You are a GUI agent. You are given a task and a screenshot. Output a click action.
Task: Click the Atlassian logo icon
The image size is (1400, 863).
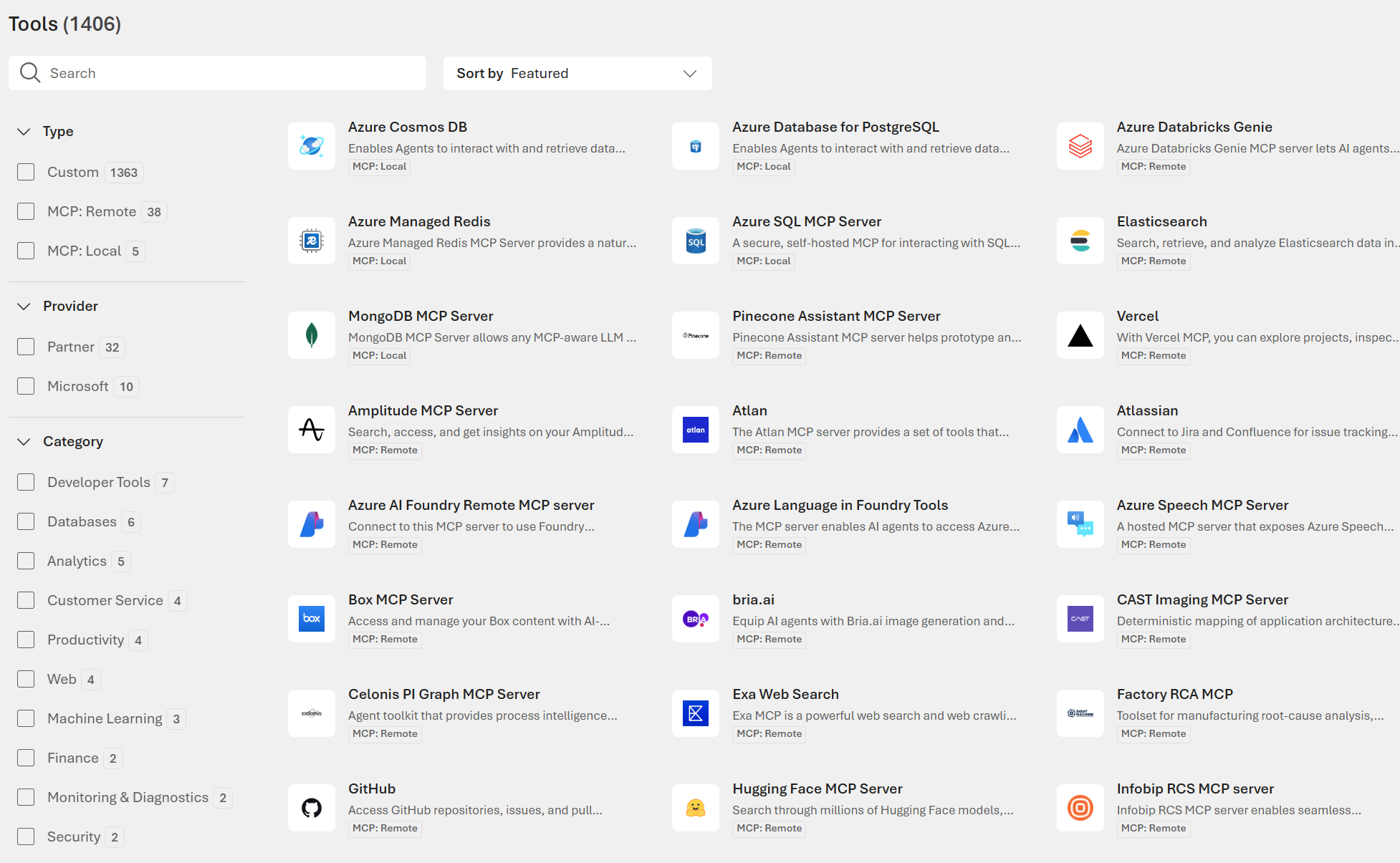1080,430
